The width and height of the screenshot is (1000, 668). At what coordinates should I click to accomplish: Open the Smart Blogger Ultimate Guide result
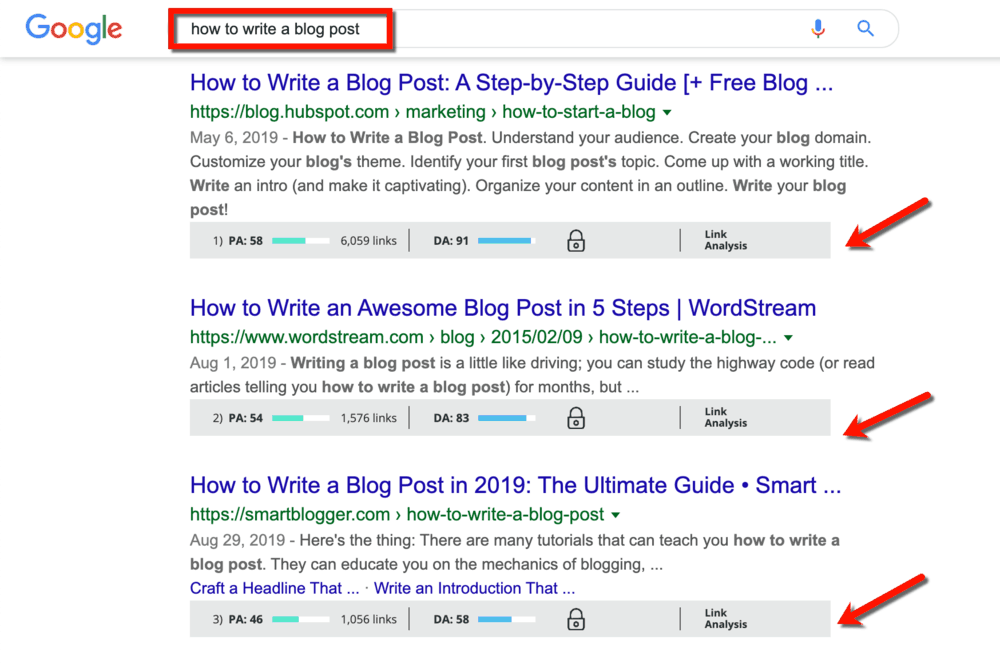tap(515, 485)
